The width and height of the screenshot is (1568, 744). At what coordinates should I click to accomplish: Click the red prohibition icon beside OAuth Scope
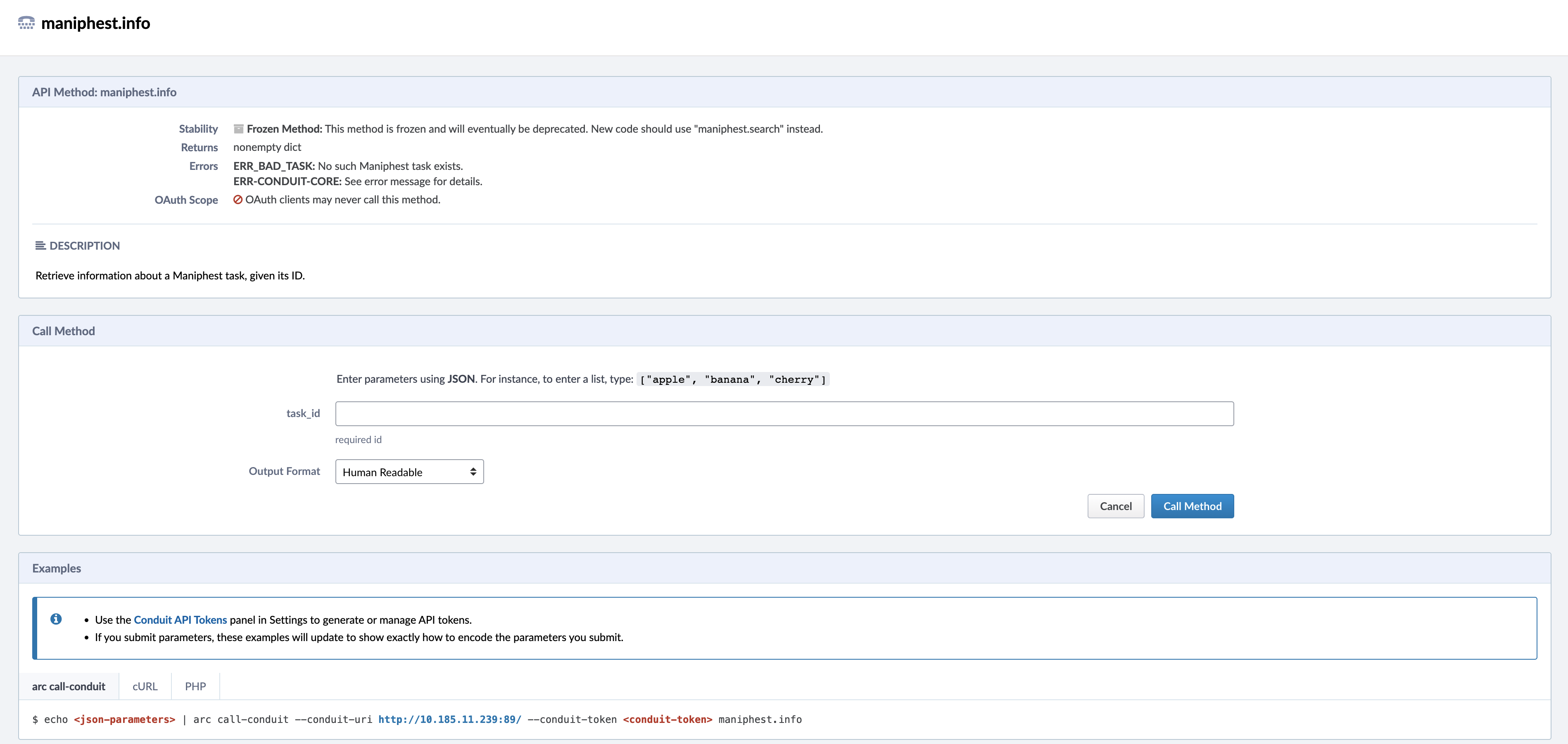(x=238, y=199)
